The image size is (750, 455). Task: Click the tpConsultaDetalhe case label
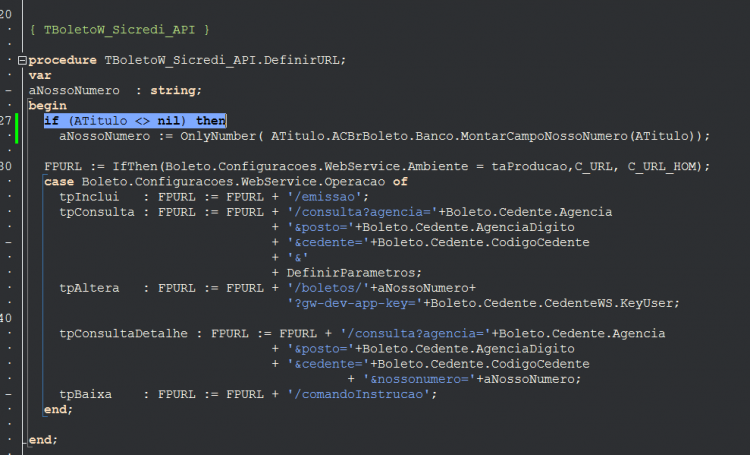tap(123, 333)
